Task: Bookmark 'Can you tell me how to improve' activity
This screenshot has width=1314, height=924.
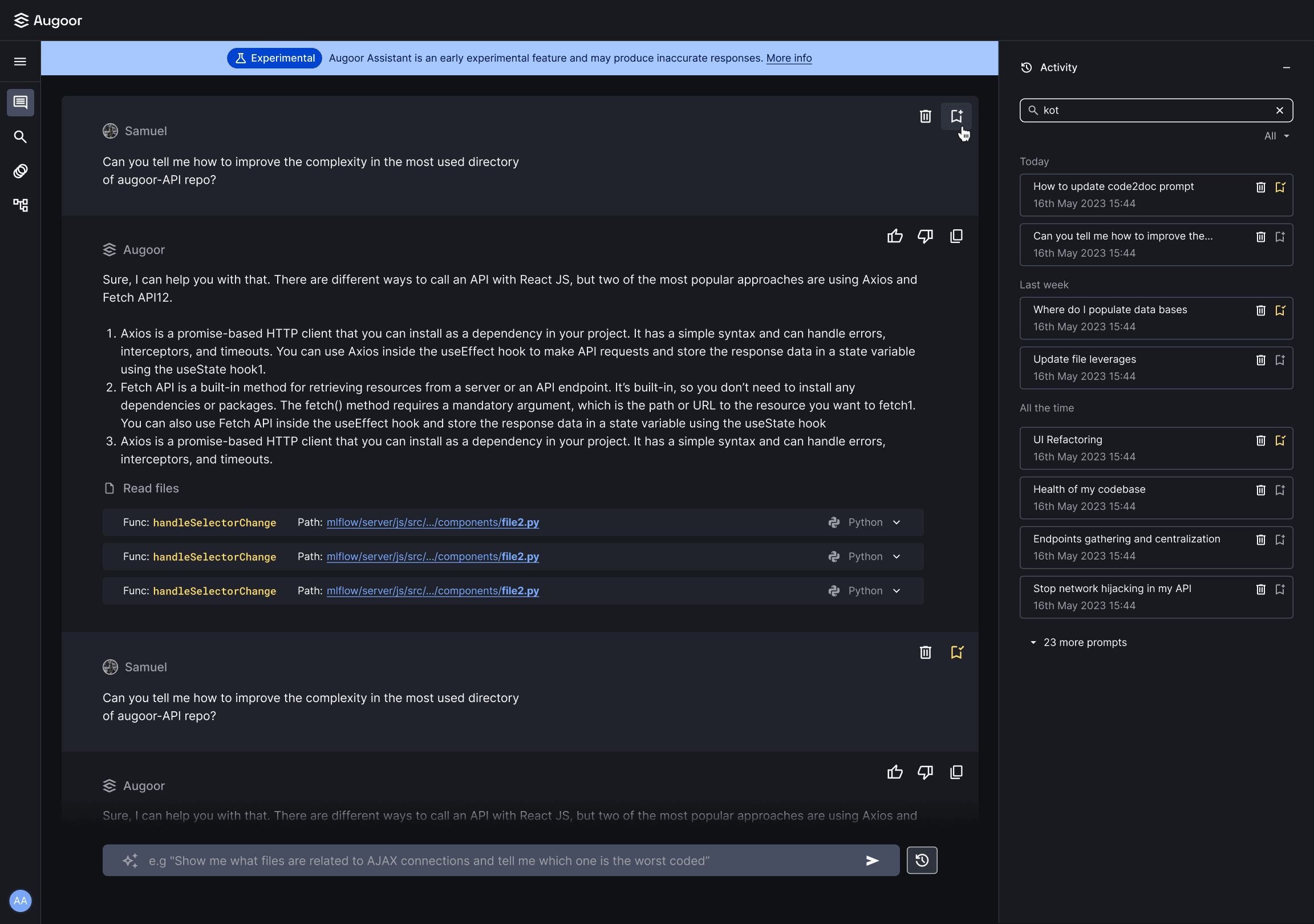Action: click(x=1280, y=237)
